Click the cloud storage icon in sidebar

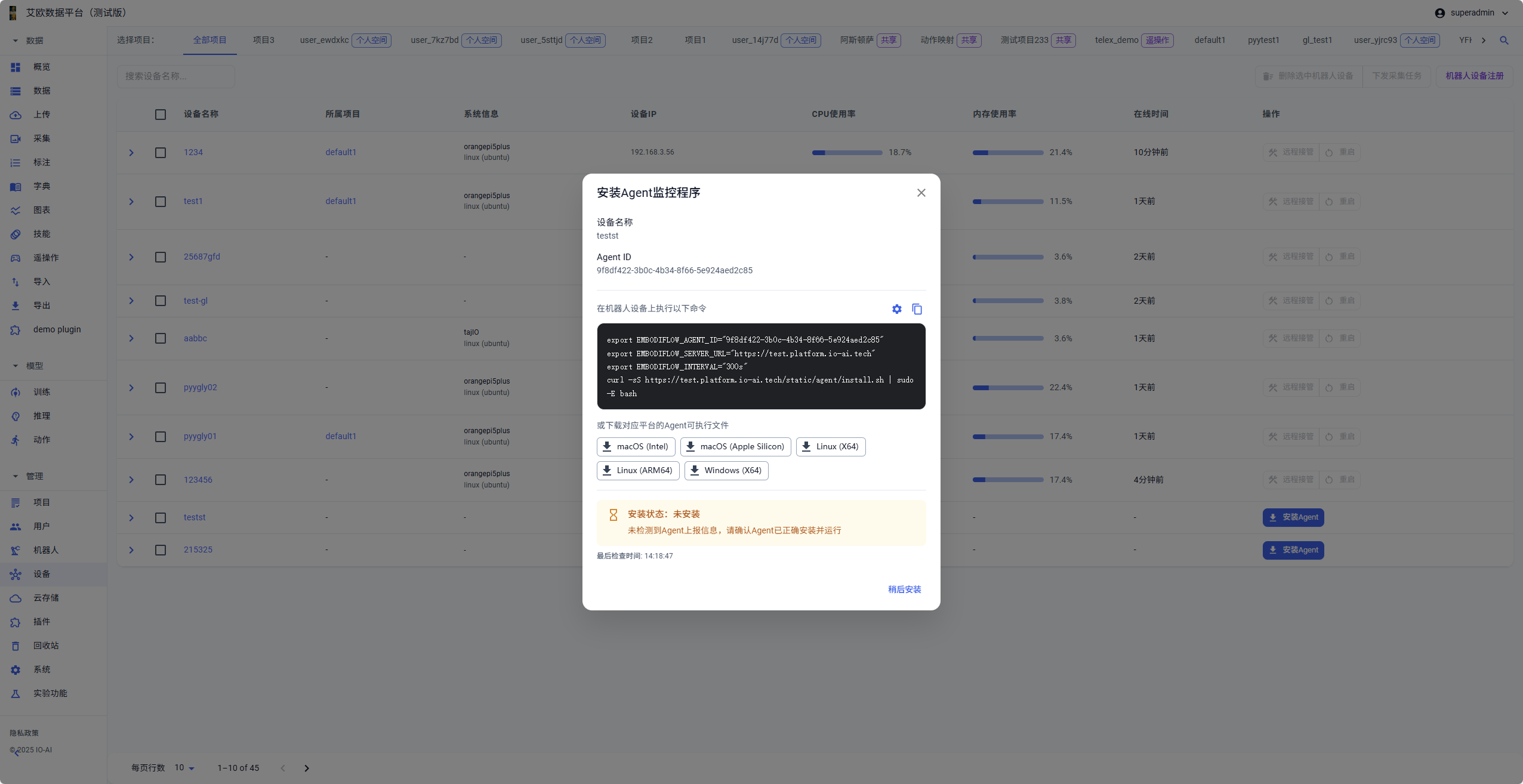16,598
